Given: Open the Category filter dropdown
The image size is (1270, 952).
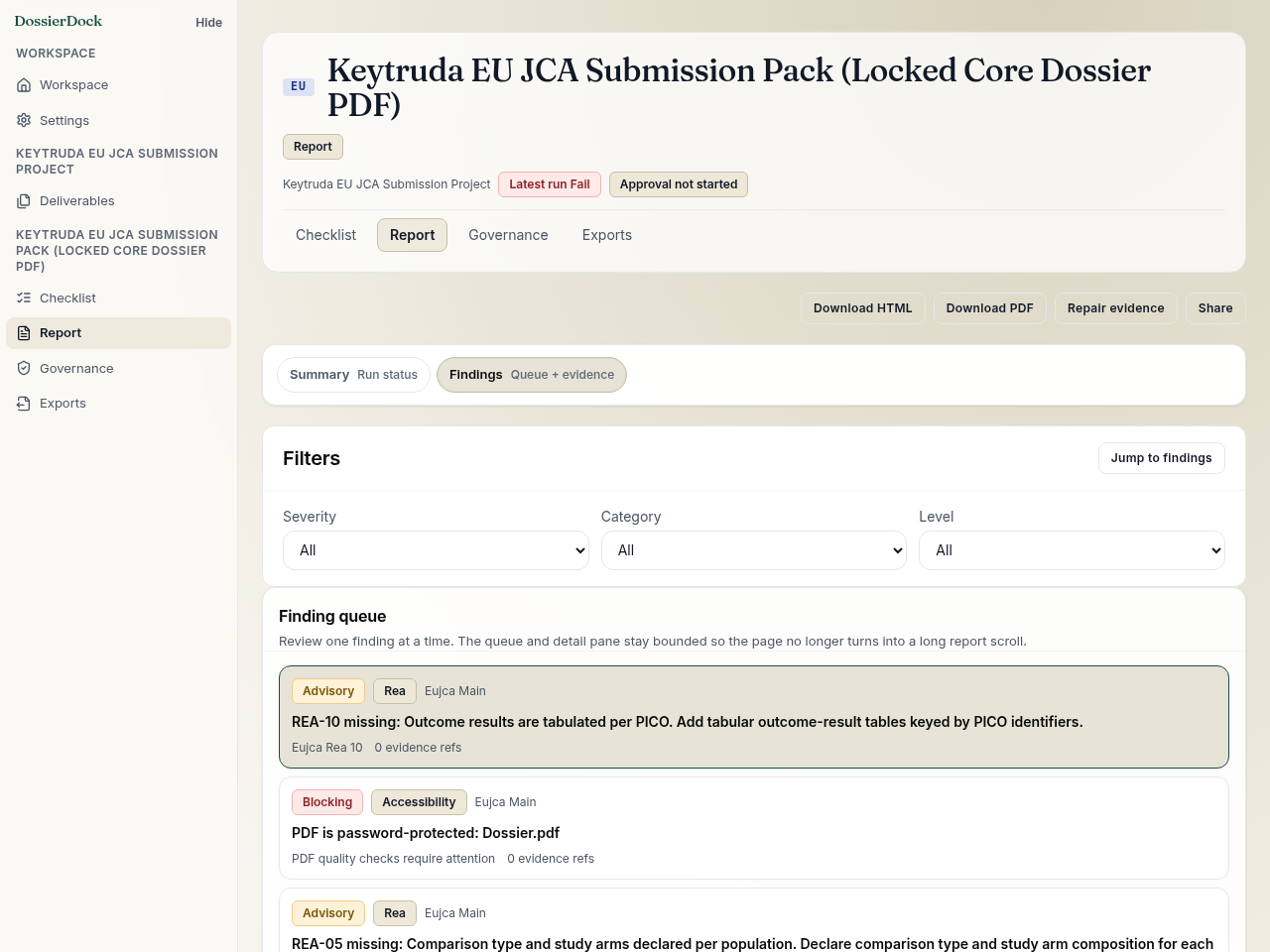Looking at the screenshot, I should coord(754,550).
